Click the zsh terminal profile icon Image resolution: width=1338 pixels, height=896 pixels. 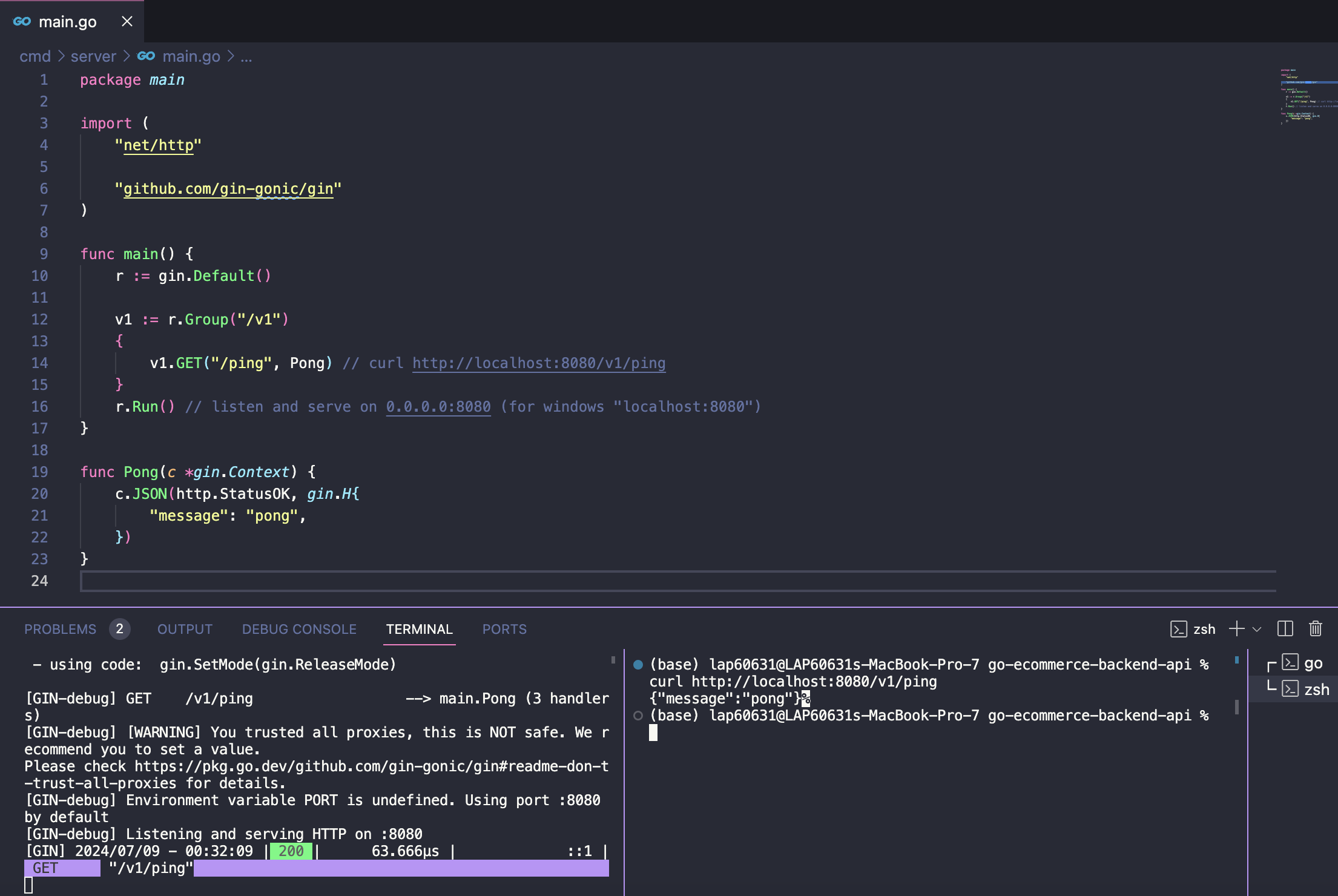(x=1178, y=629)
